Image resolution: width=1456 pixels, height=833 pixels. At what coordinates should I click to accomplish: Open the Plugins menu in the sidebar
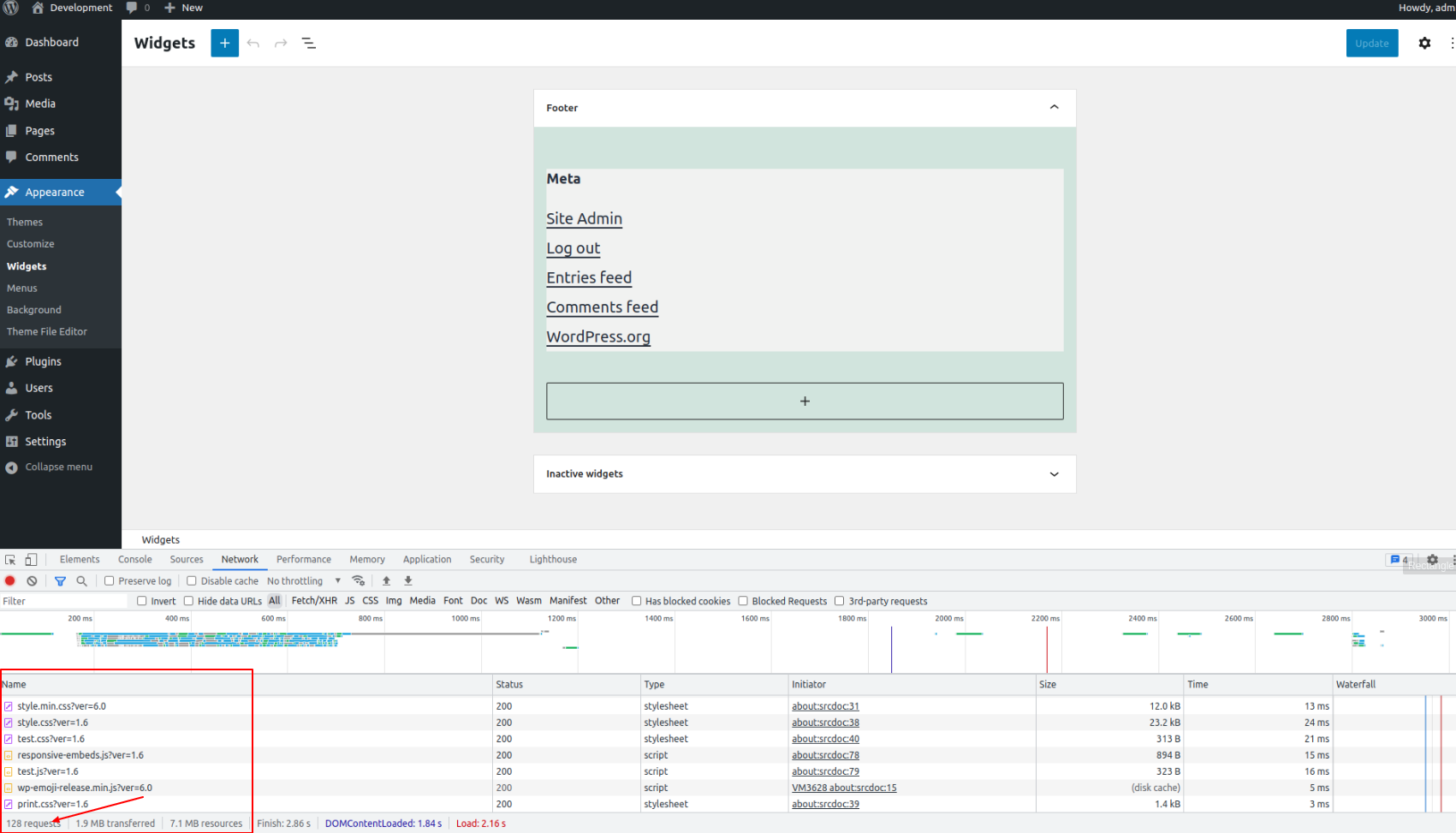43,361
